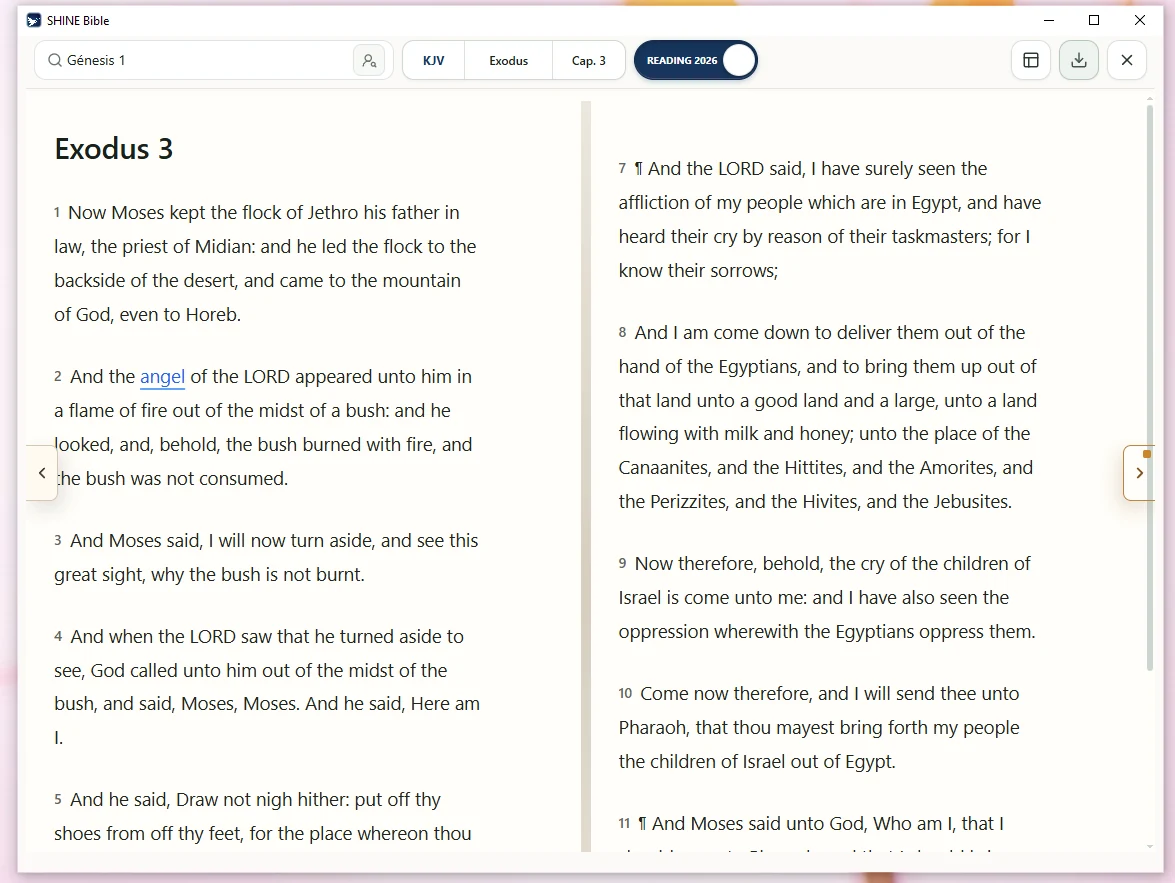Viewport: 1175px width, 883px height.
Task: Open the KJV translation selector
Action: coord(434,61)
